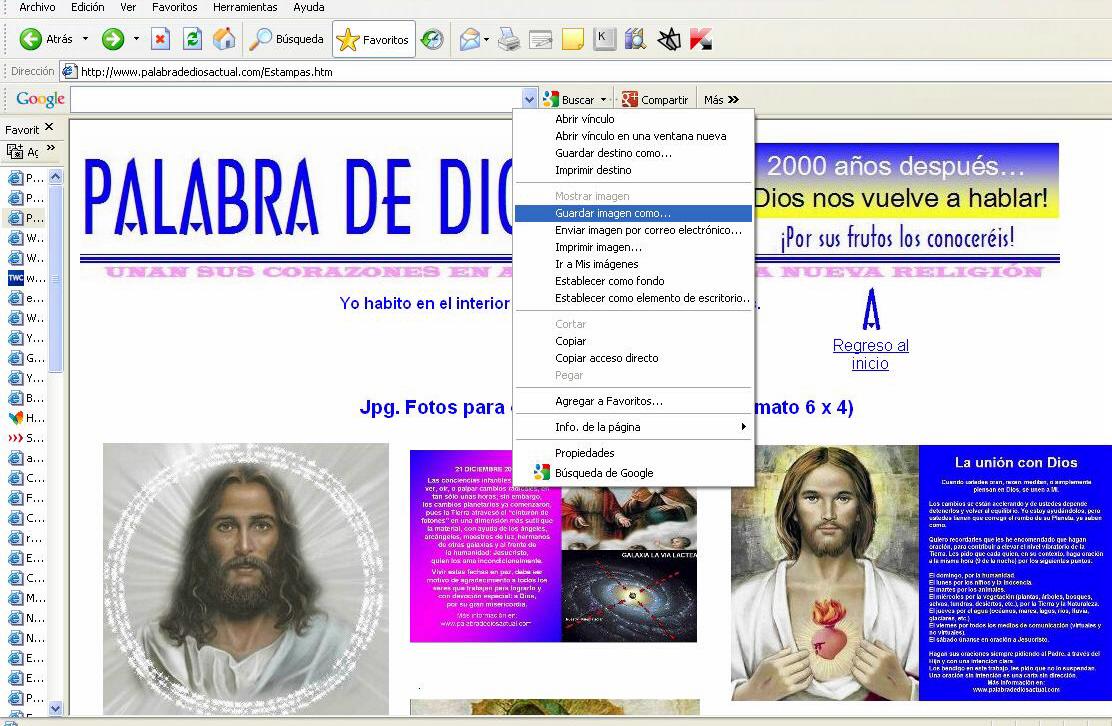
Task: Open the History clock icon
Action: tap(432, 40)
